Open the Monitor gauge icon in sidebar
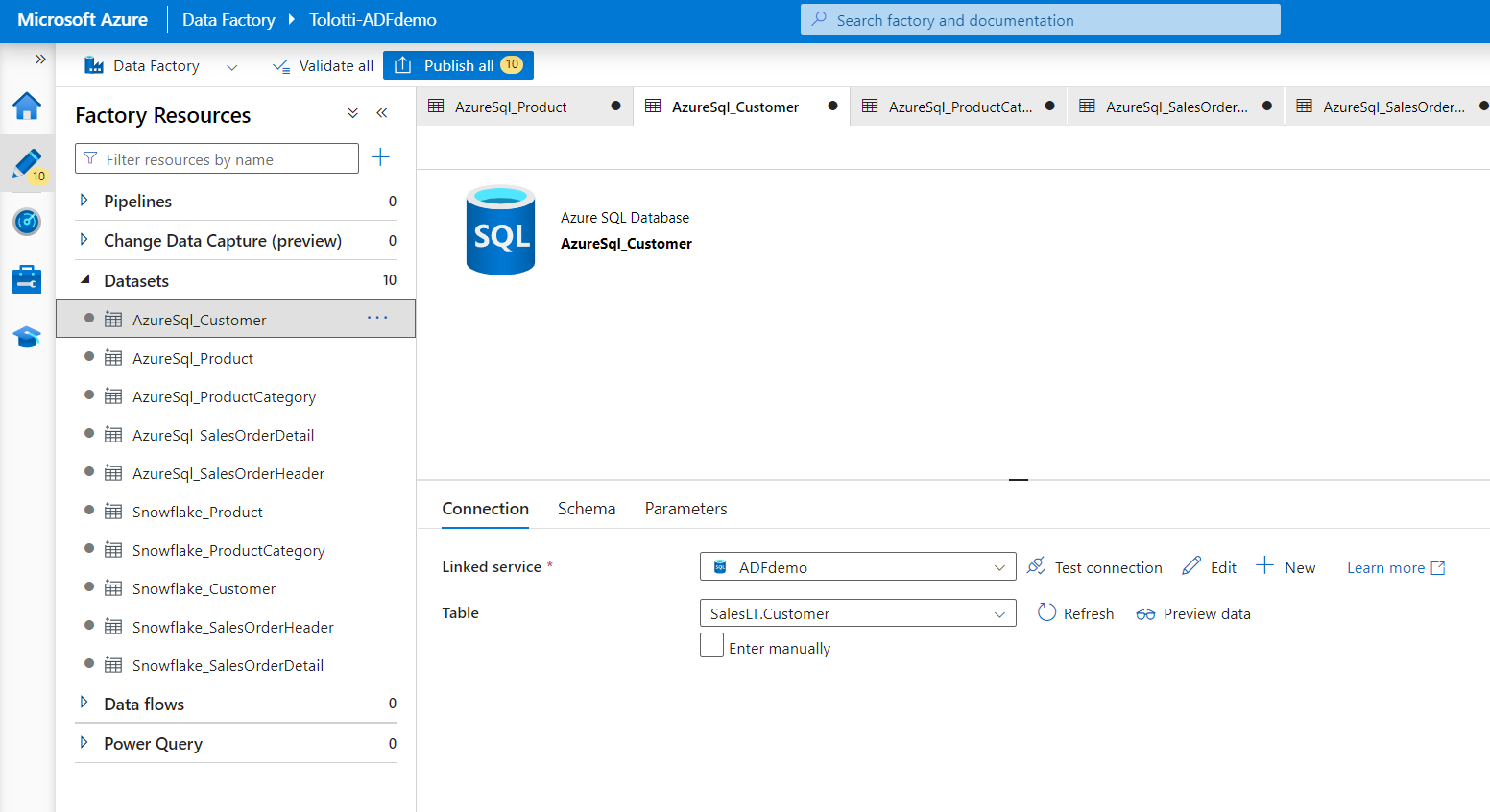Screen dimensions: 1490x812 tap(27, 222)
